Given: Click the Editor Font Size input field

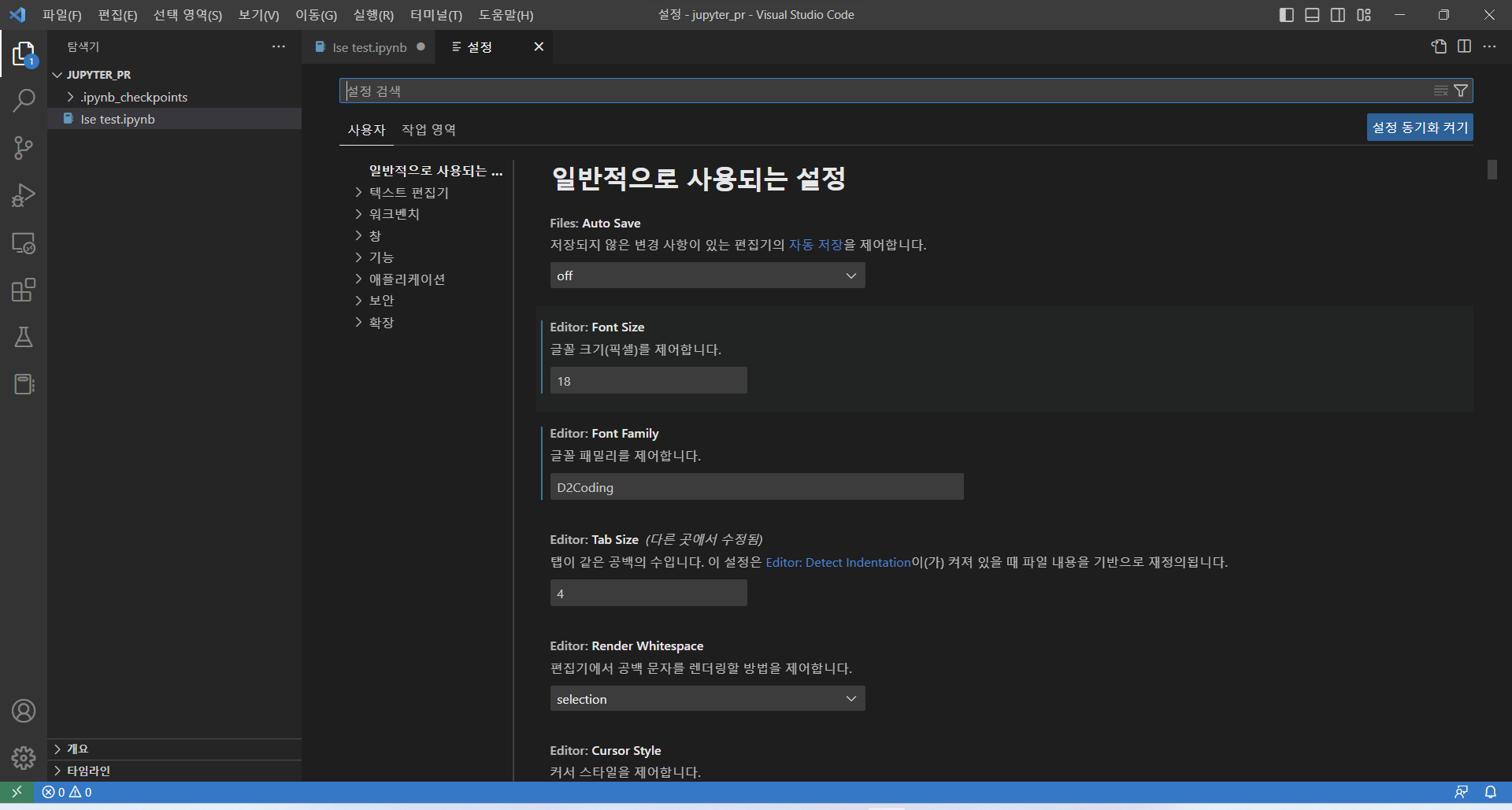Looking at the screenshot, I should coord(648,381).
